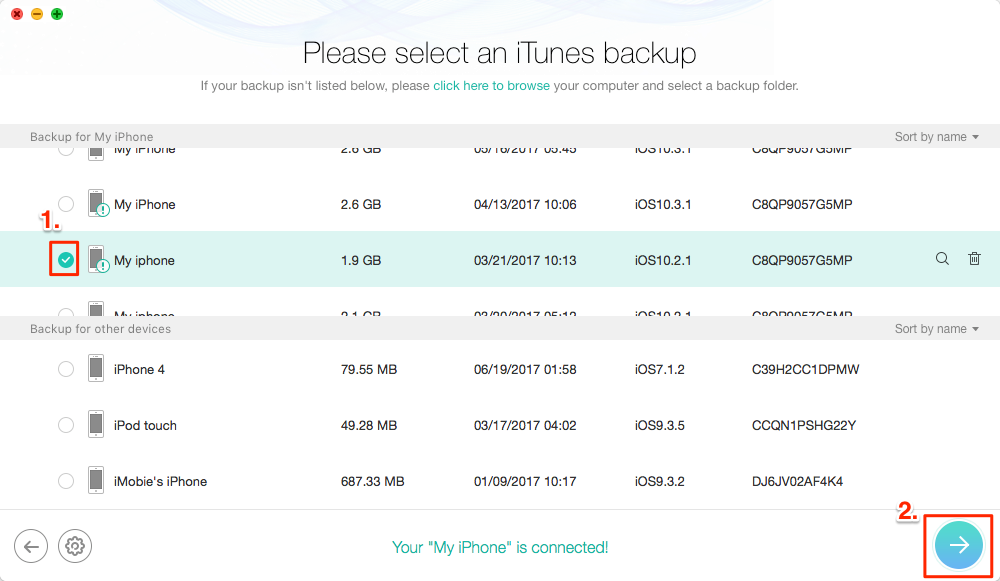Deselect the checked My iphone 1.9 GB backup
The width and height of the screenshot is (1000, 581).
pos(66,260)
